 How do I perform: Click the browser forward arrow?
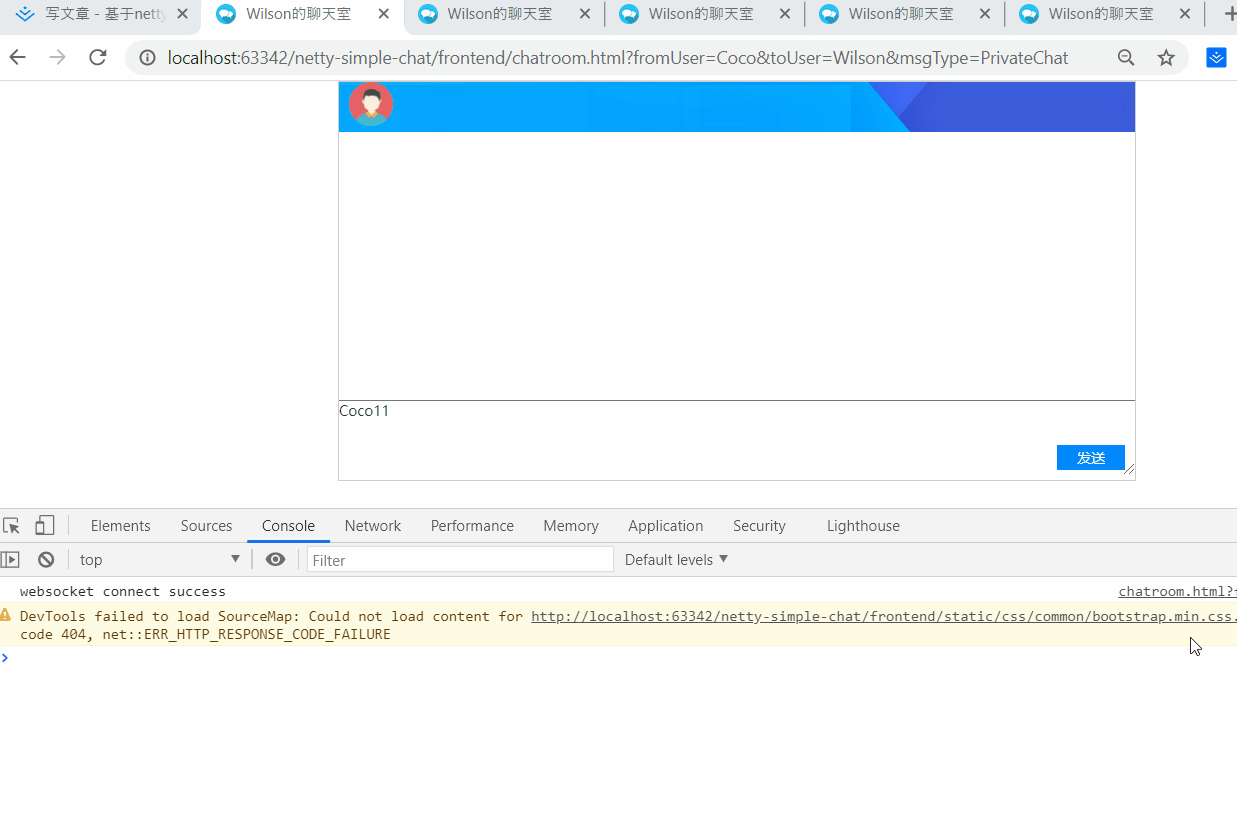click(57, 58)
